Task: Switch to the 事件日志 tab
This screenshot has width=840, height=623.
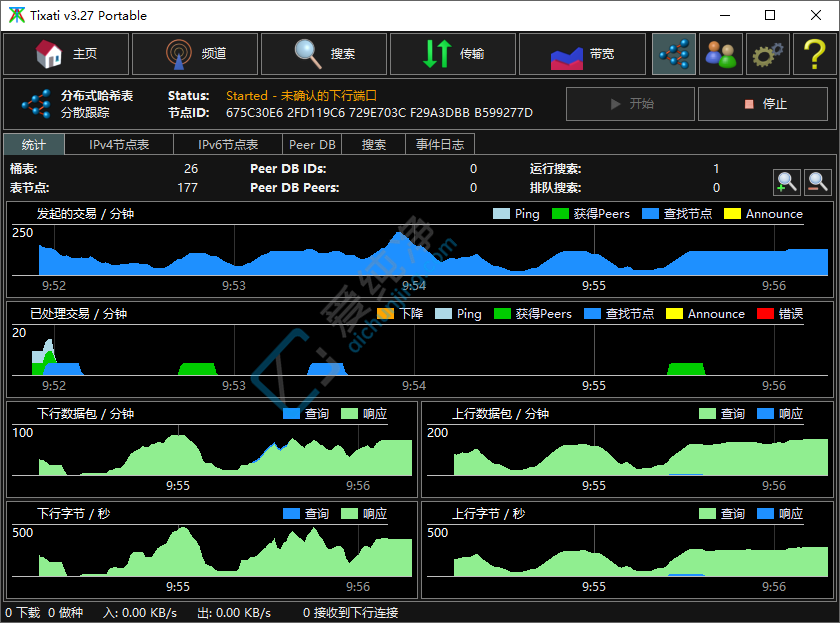Action: tap(440, 145)
